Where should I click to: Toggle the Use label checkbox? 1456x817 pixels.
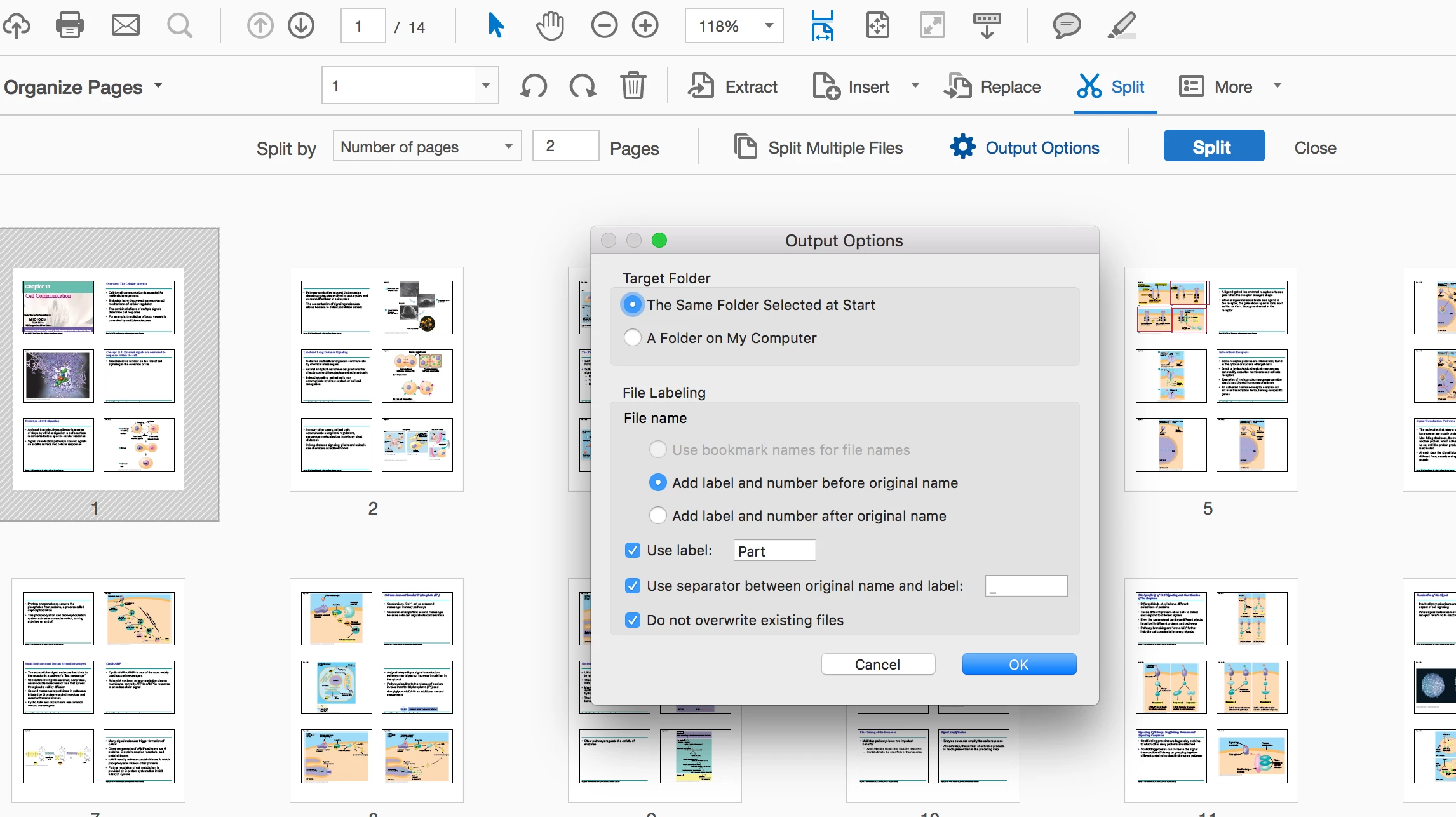633,550
